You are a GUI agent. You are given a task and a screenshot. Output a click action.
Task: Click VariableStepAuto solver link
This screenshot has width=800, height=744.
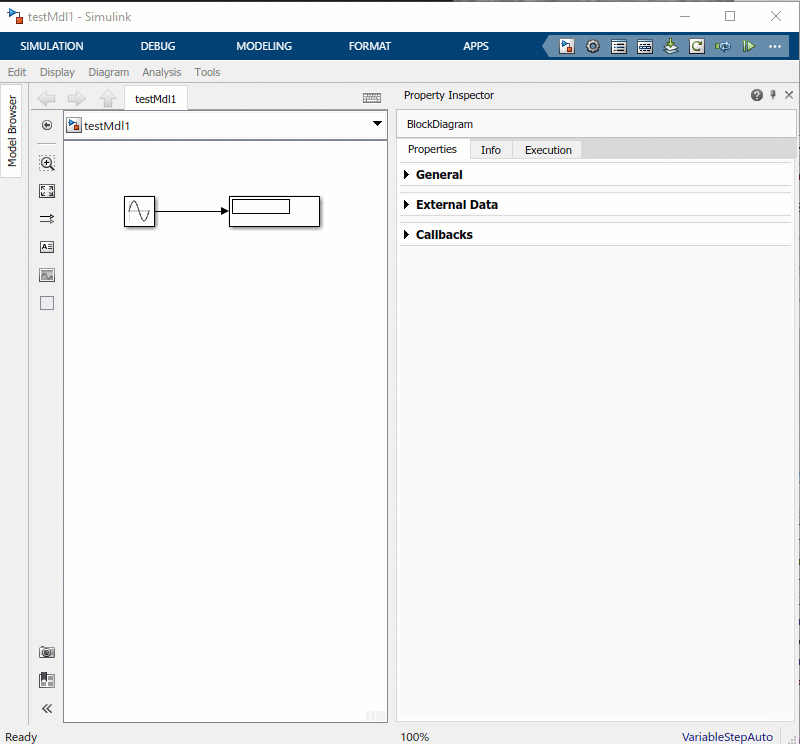tap(727, 737)
